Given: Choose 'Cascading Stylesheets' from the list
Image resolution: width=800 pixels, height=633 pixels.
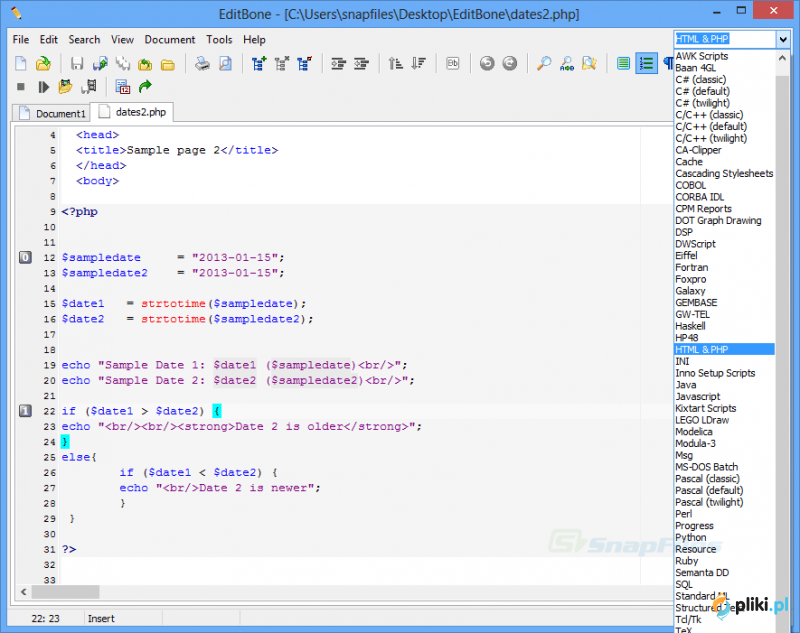Looking at the screenshot, I should (x=724, y=173).
